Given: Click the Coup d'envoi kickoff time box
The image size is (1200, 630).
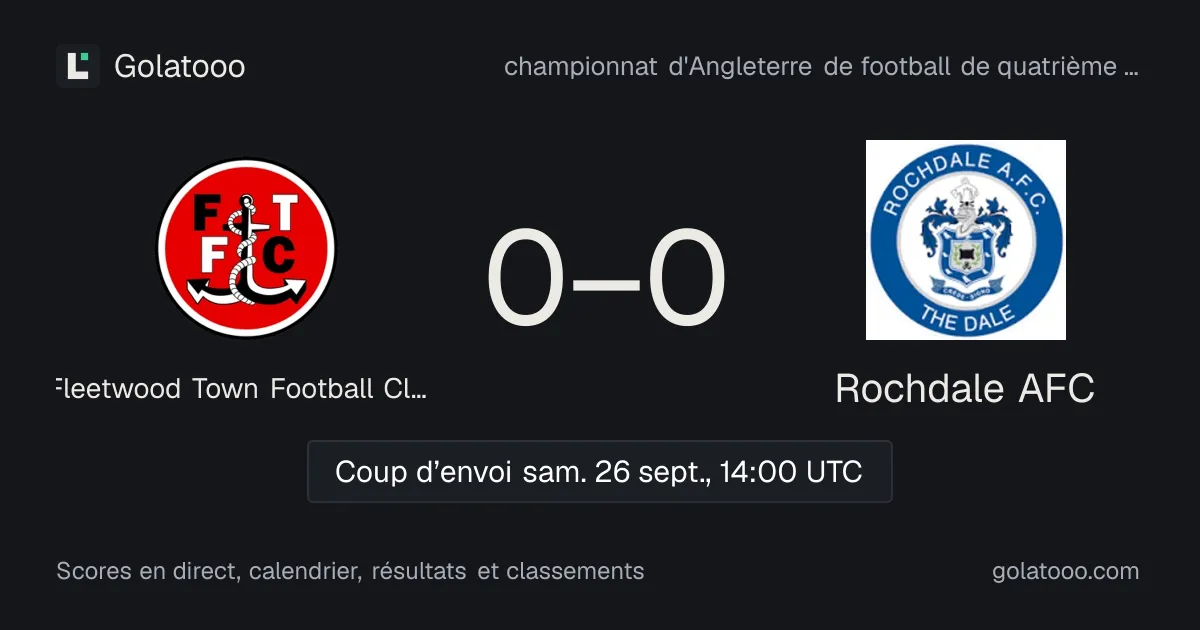Looking at the screenshot, I should pyautogui.click(x=600, y=471).
